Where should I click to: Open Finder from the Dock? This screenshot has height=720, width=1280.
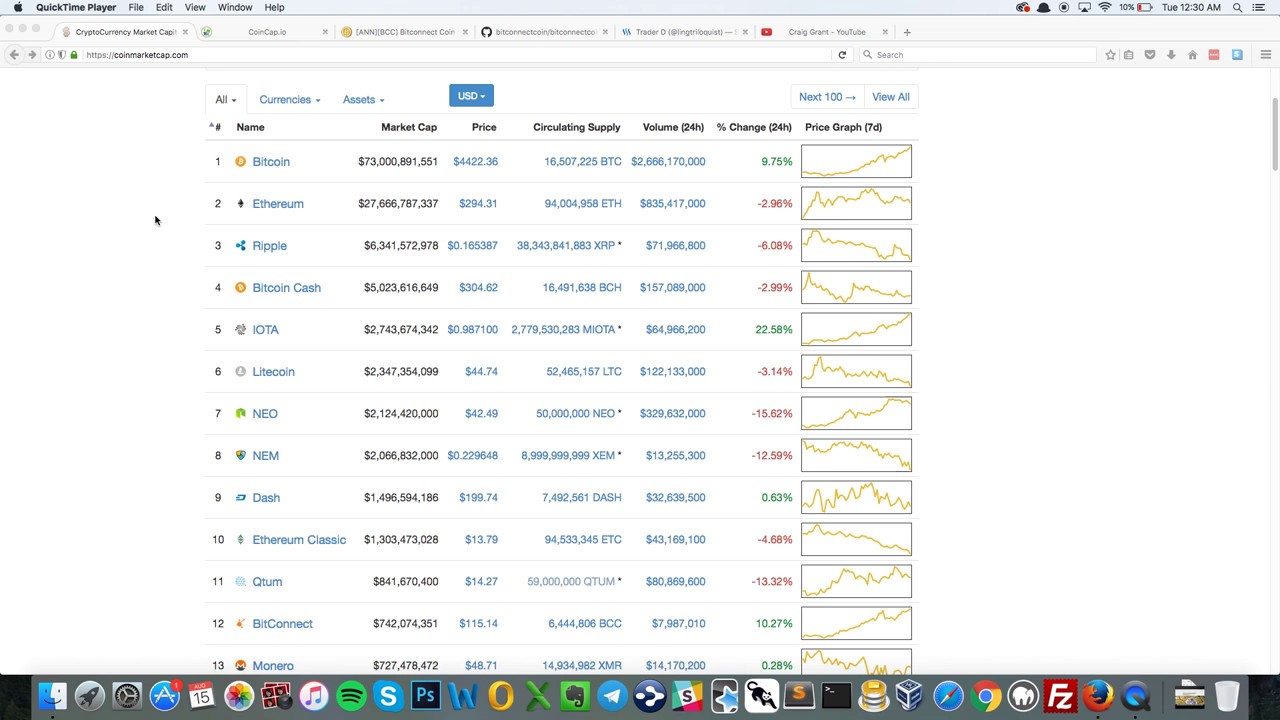click(x=52, y=695)
